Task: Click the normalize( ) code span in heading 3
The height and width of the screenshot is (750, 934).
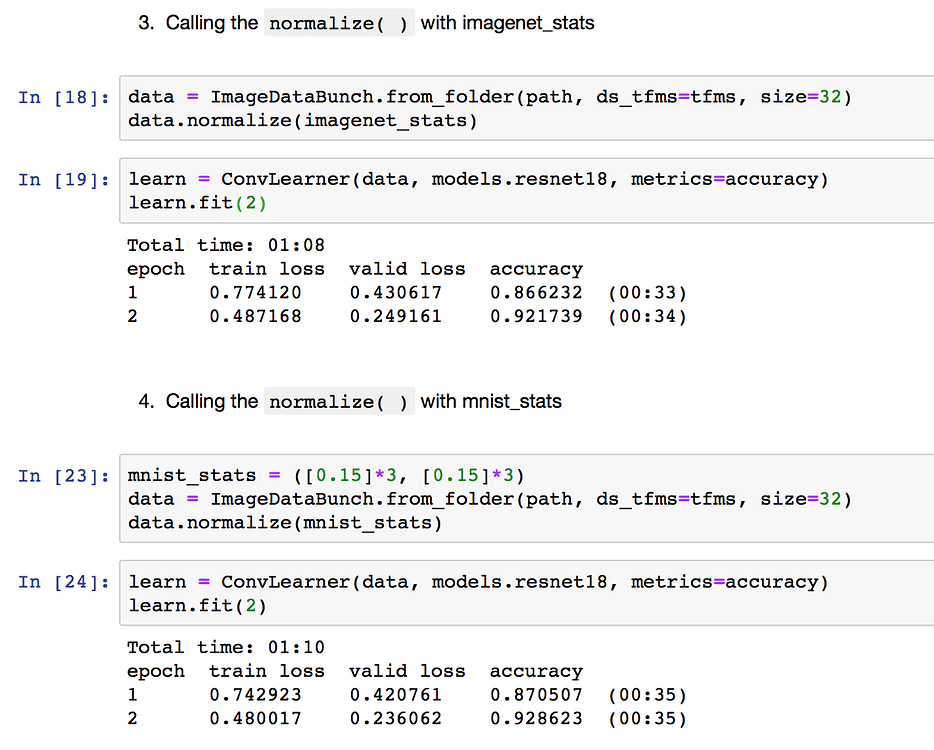Action: click(339, 23)
